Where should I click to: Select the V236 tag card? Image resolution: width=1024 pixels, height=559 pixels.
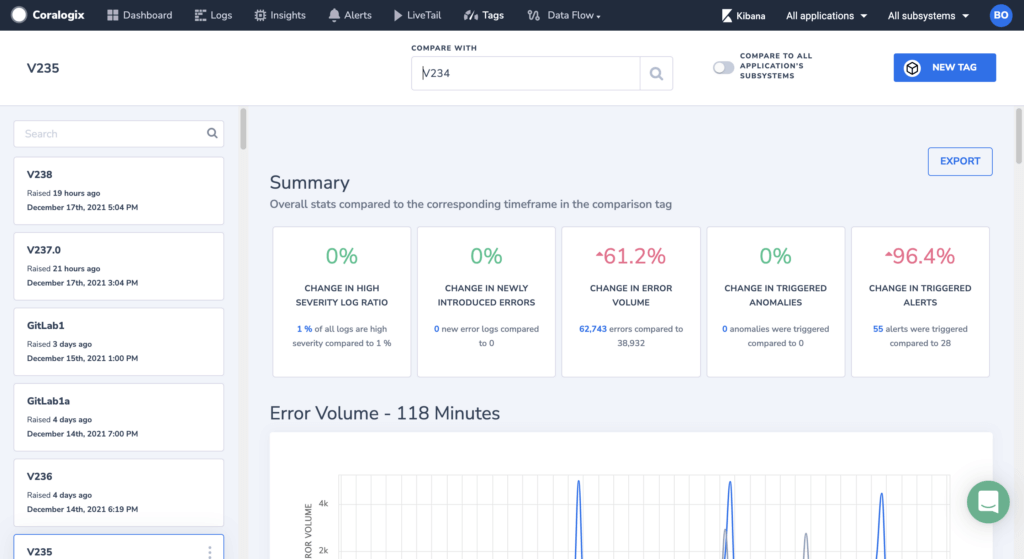click(x=118, y=492)
